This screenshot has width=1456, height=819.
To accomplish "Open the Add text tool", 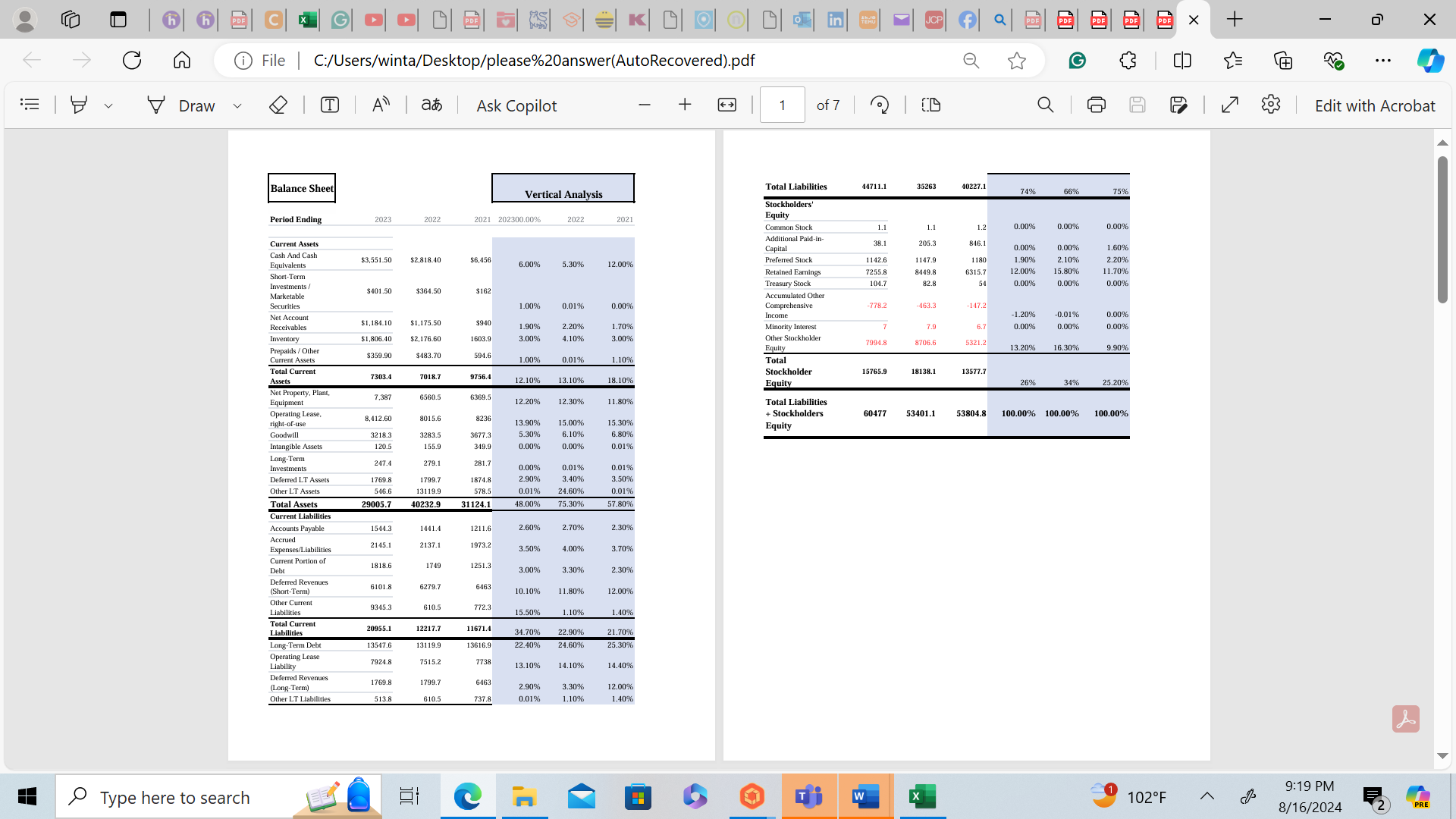I will pyautogui.click(x=329, y=105).
